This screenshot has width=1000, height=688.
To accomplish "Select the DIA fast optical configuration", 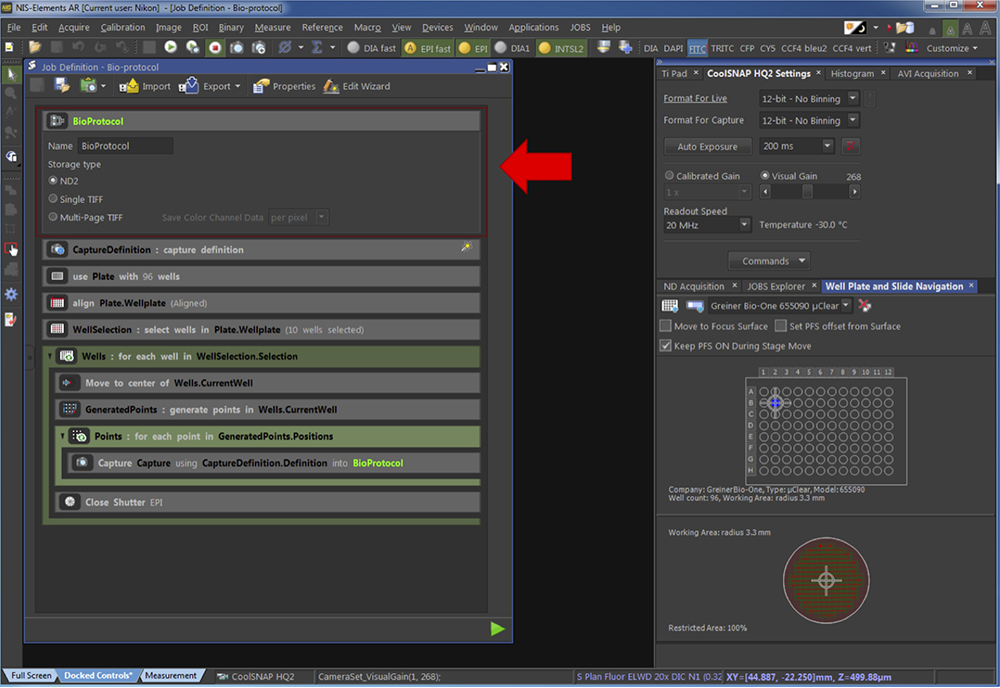I will click(372, 48).
